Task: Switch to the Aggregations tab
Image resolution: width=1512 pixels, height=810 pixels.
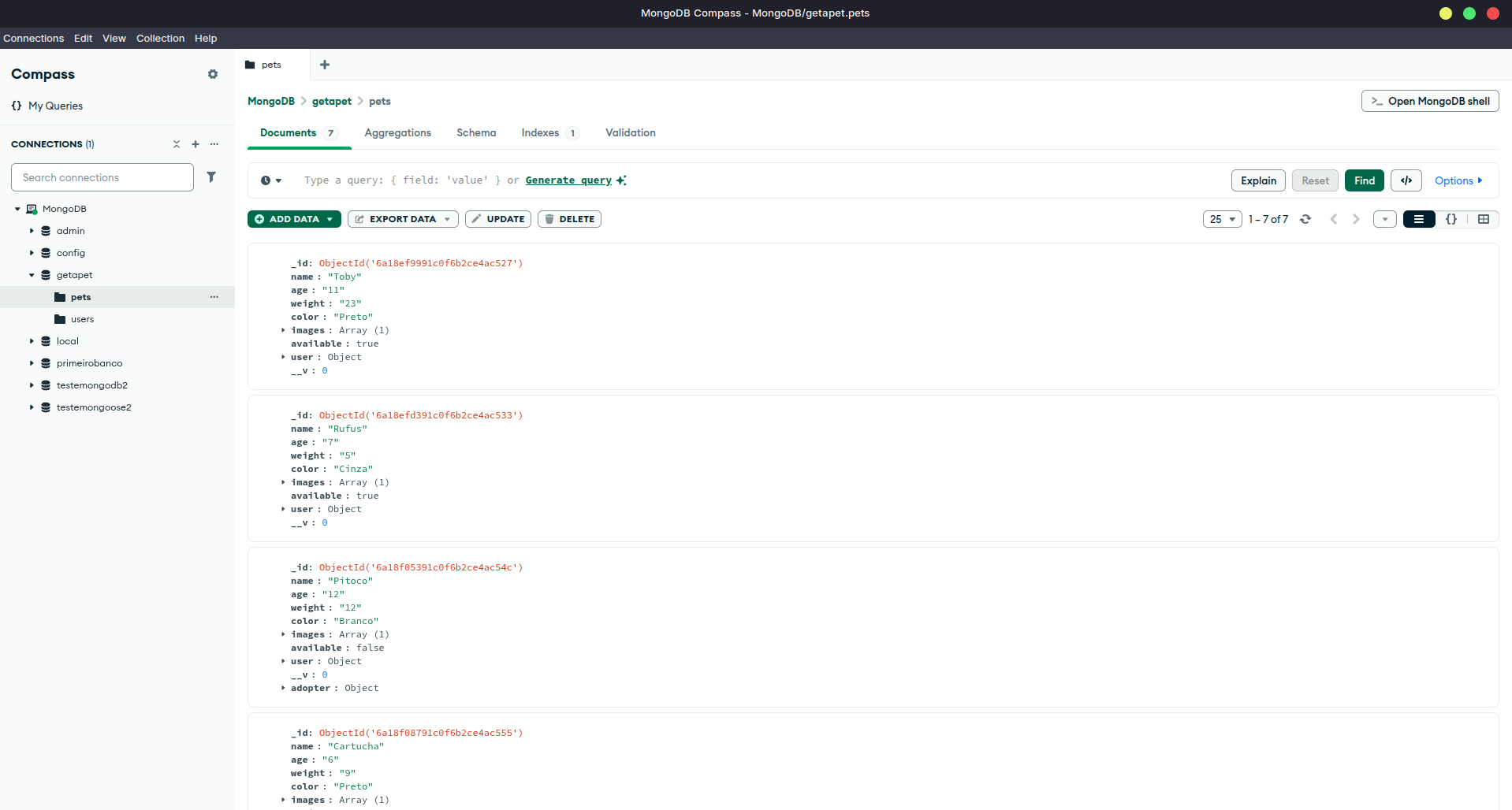Action: (x=397, y=132)
